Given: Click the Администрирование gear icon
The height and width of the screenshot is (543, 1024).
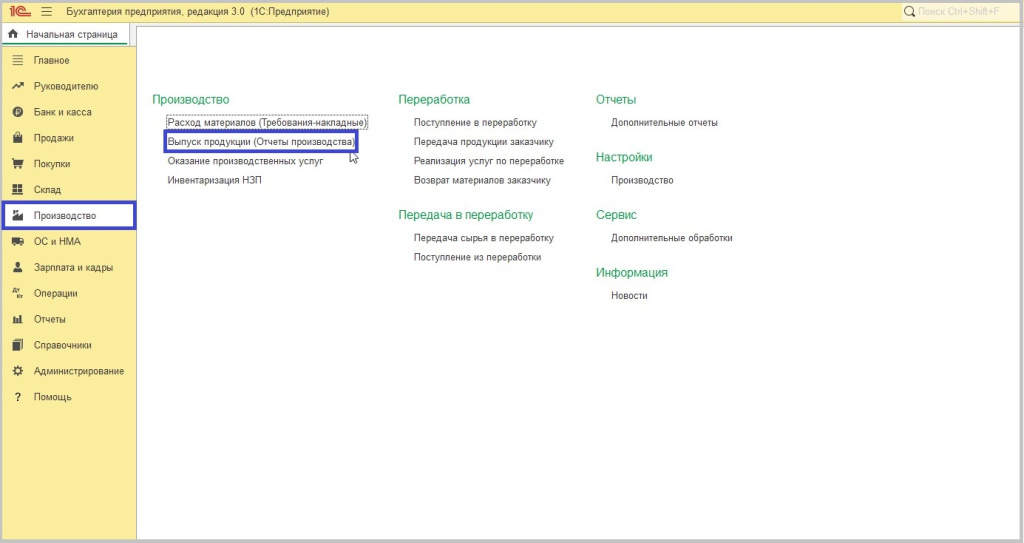Looking at the screenshot, I should (17, 371).
